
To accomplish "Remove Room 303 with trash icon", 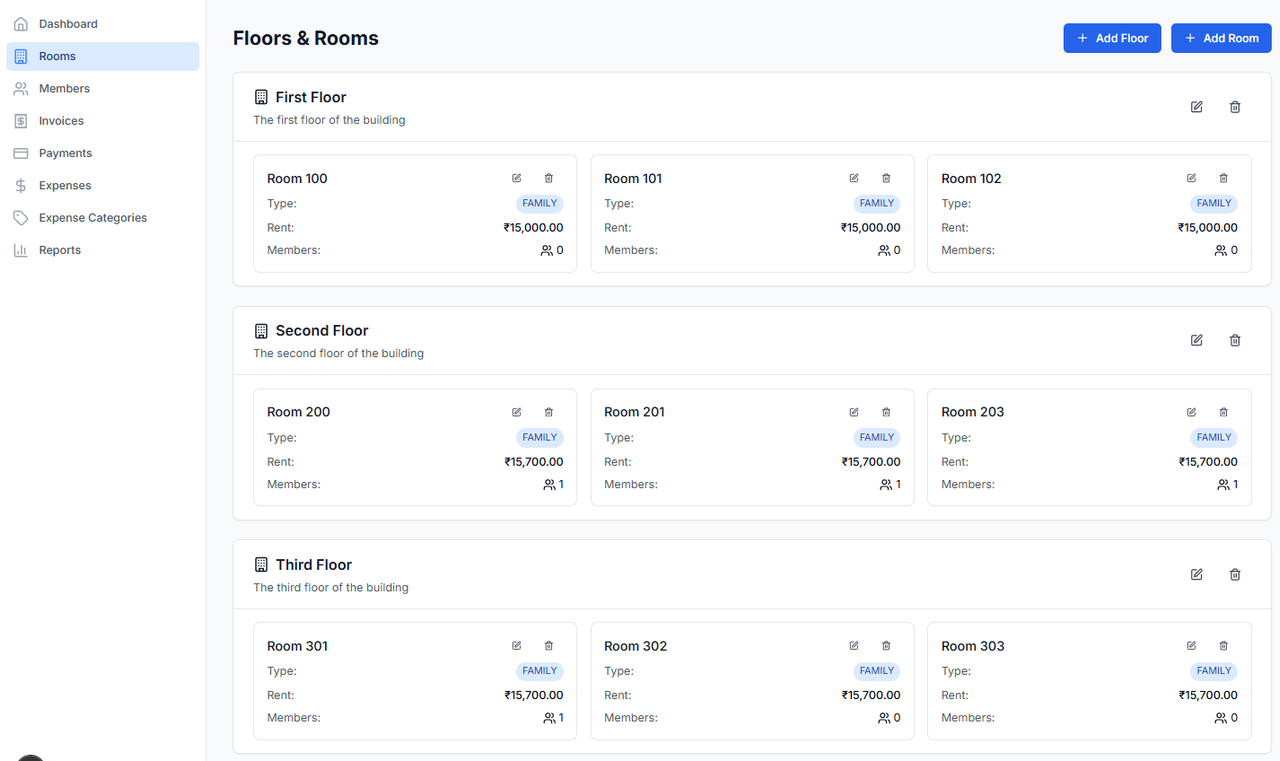I will pyautogui.click(x=1223, y=646).
